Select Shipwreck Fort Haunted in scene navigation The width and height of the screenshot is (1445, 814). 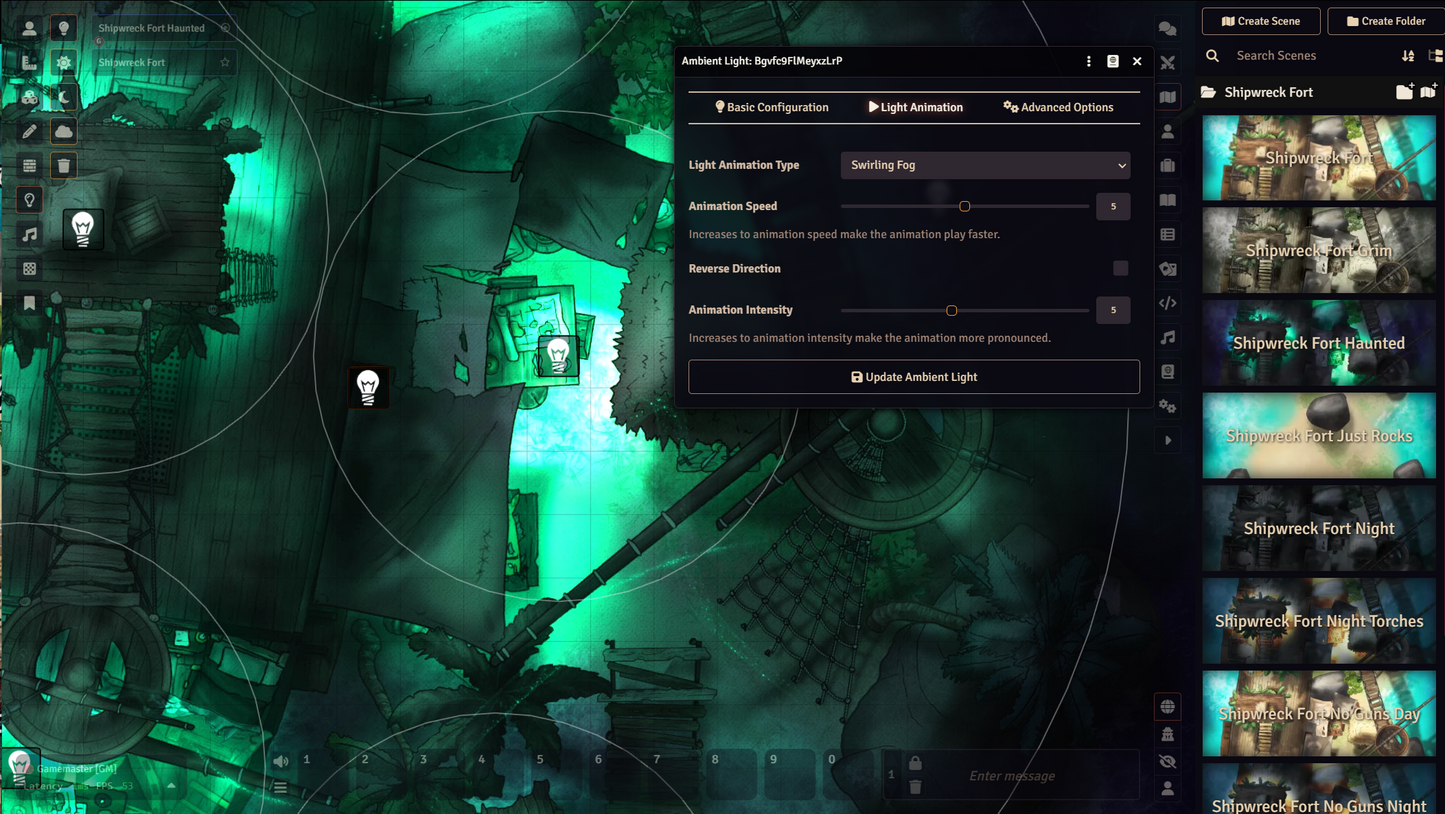(x=162, y=28)
